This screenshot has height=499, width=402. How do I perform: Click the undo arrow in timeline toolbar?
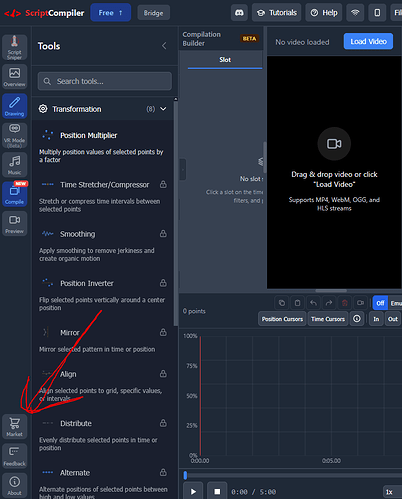point(313,303)
